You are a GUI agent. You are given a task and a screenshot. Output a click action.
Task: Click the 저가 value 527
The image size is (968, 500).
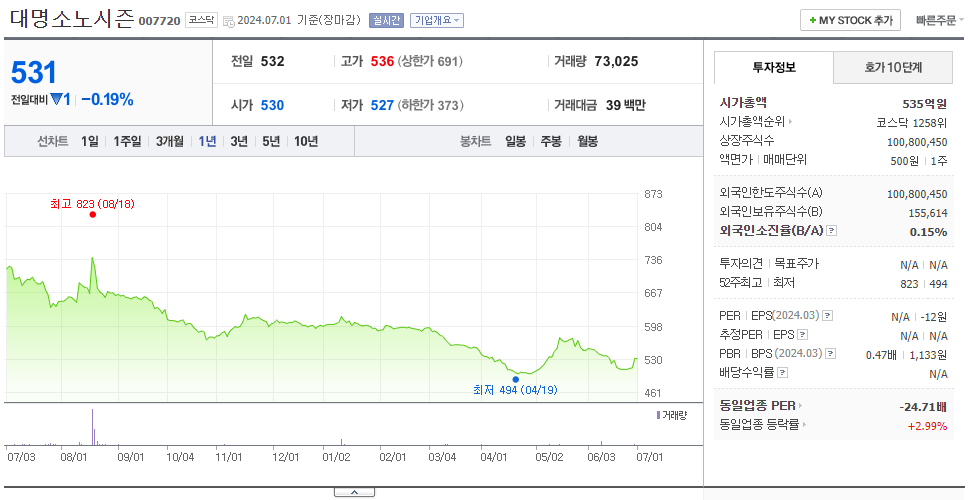click(x=382, y=106)
